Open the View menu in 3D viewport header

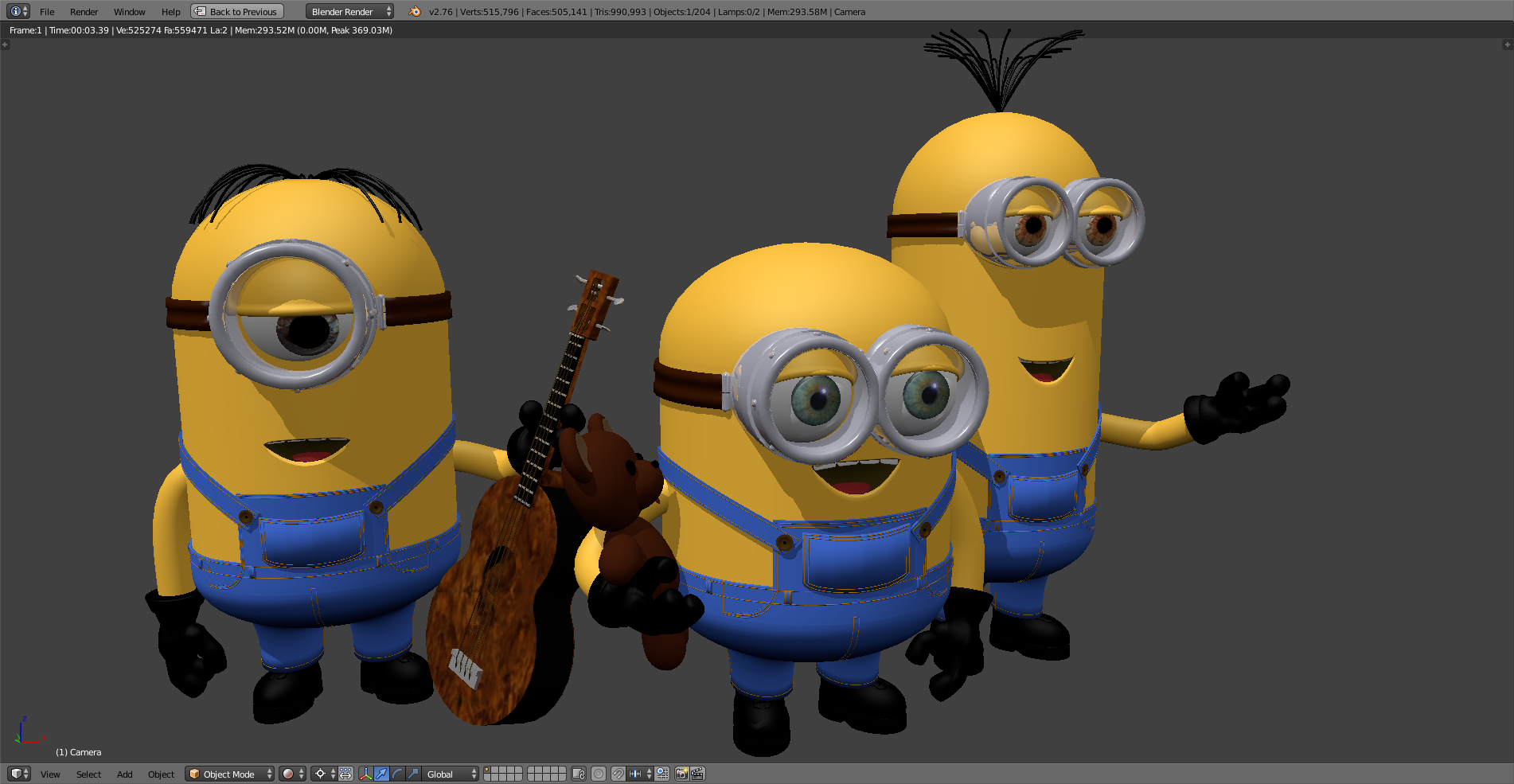point(50,774)
